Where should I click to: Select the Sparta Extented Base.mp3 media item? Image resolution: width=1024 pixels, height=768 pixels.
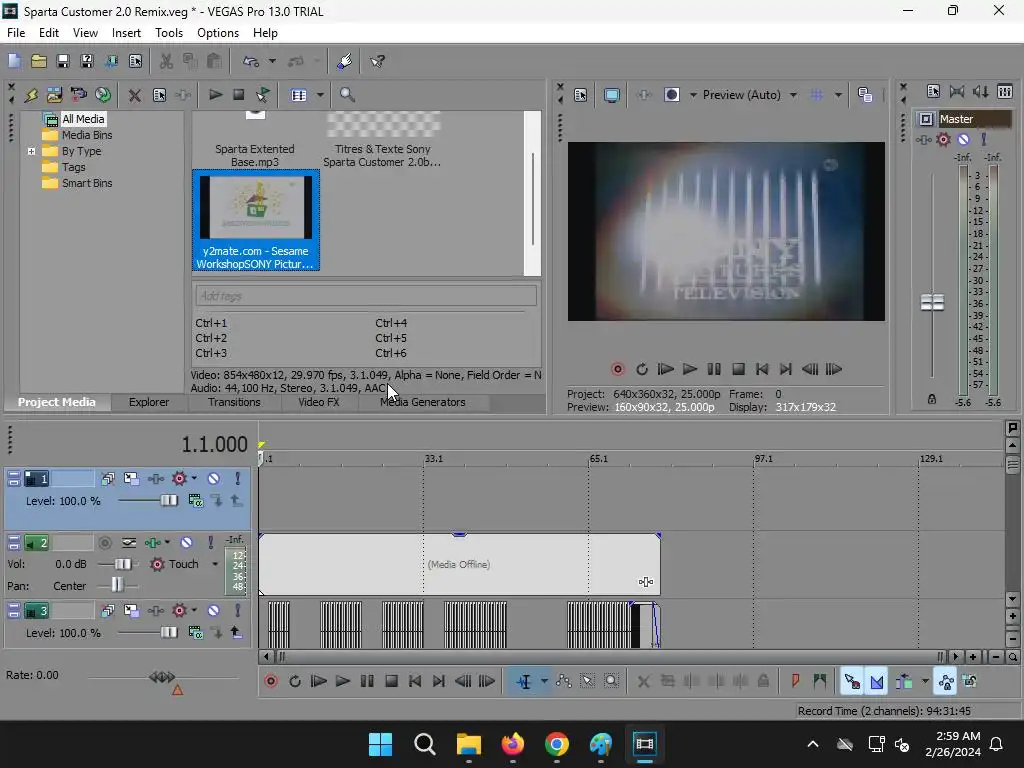pyautogui.click(x=255, y=140)
